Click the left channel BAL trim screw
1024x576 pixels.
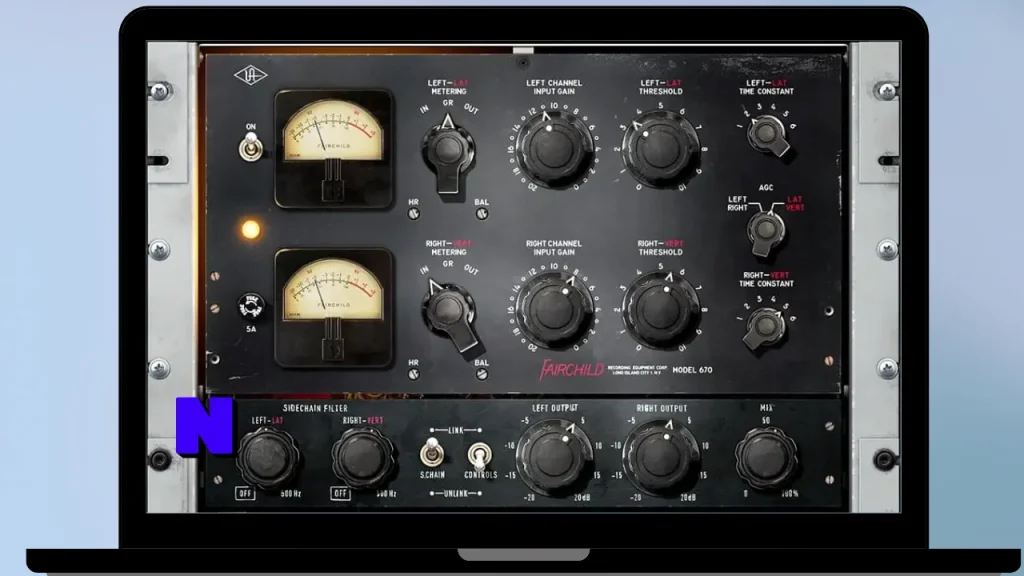pyautogui.click(x=482, y=214)
